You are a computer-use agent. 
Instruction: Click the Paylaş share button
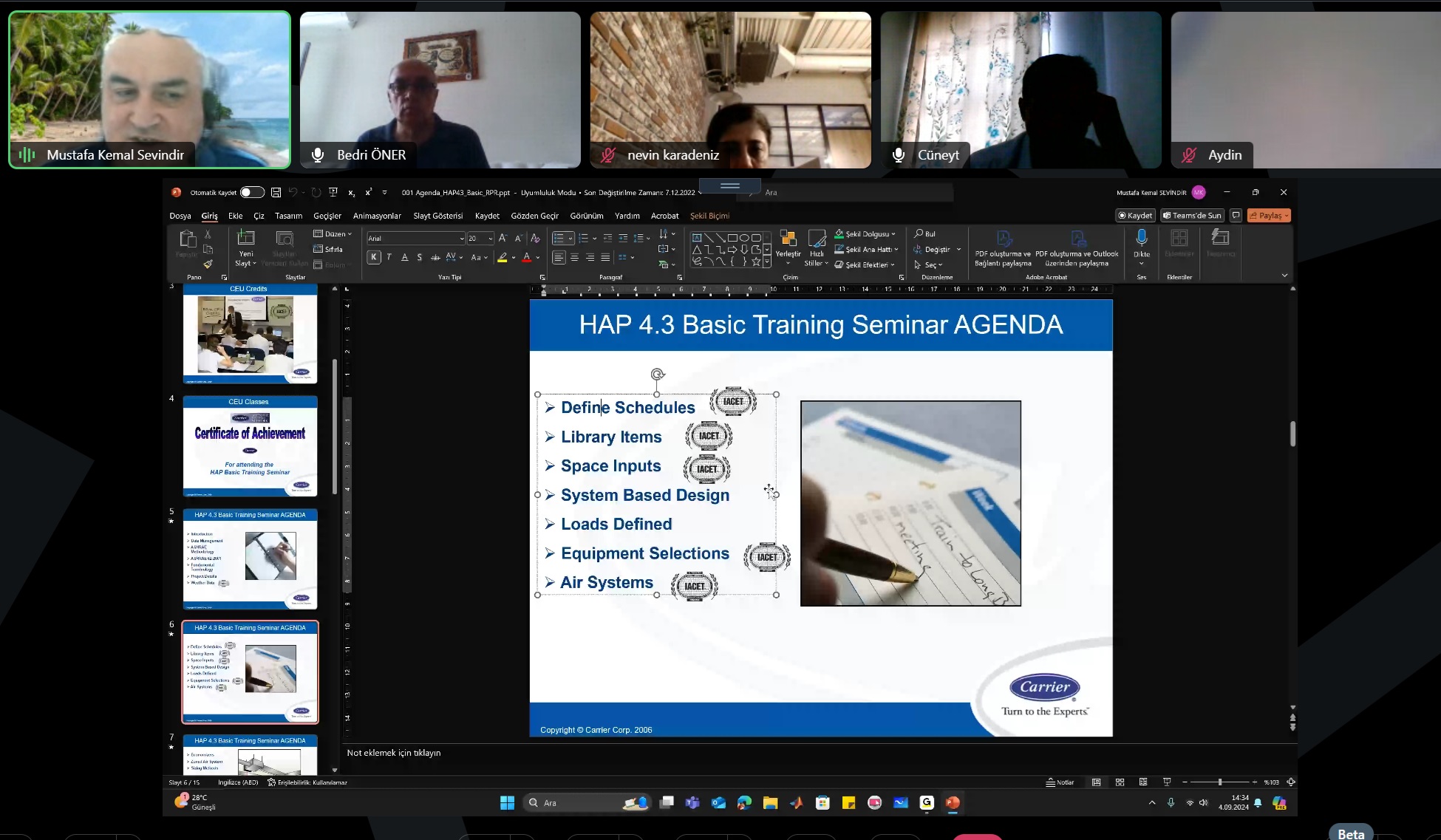point(1269,215)
